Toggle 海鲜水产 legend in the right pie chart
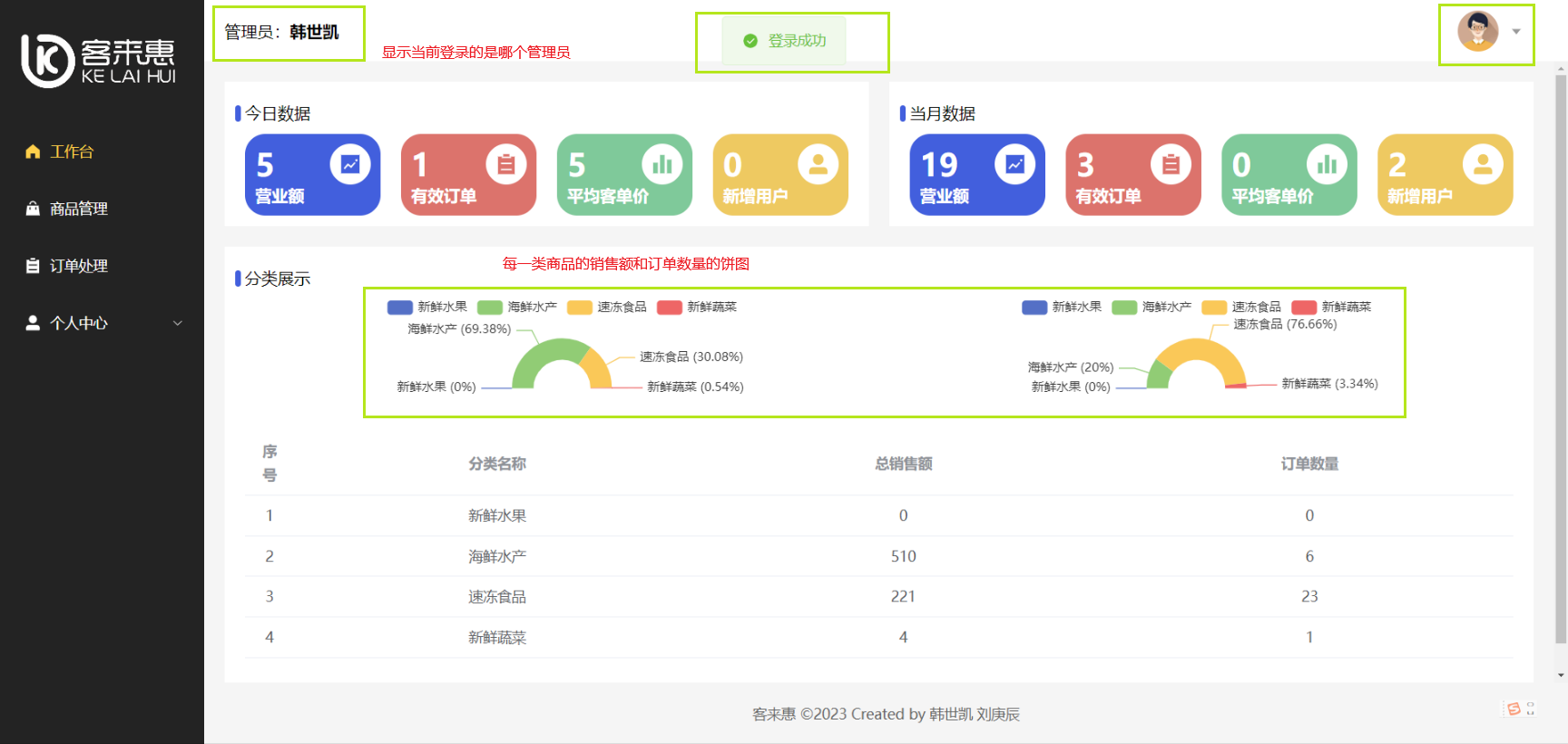Image resolution: width=1568 pixels, height=744 pixels. pyautogui.click(x=1151, y=307)
